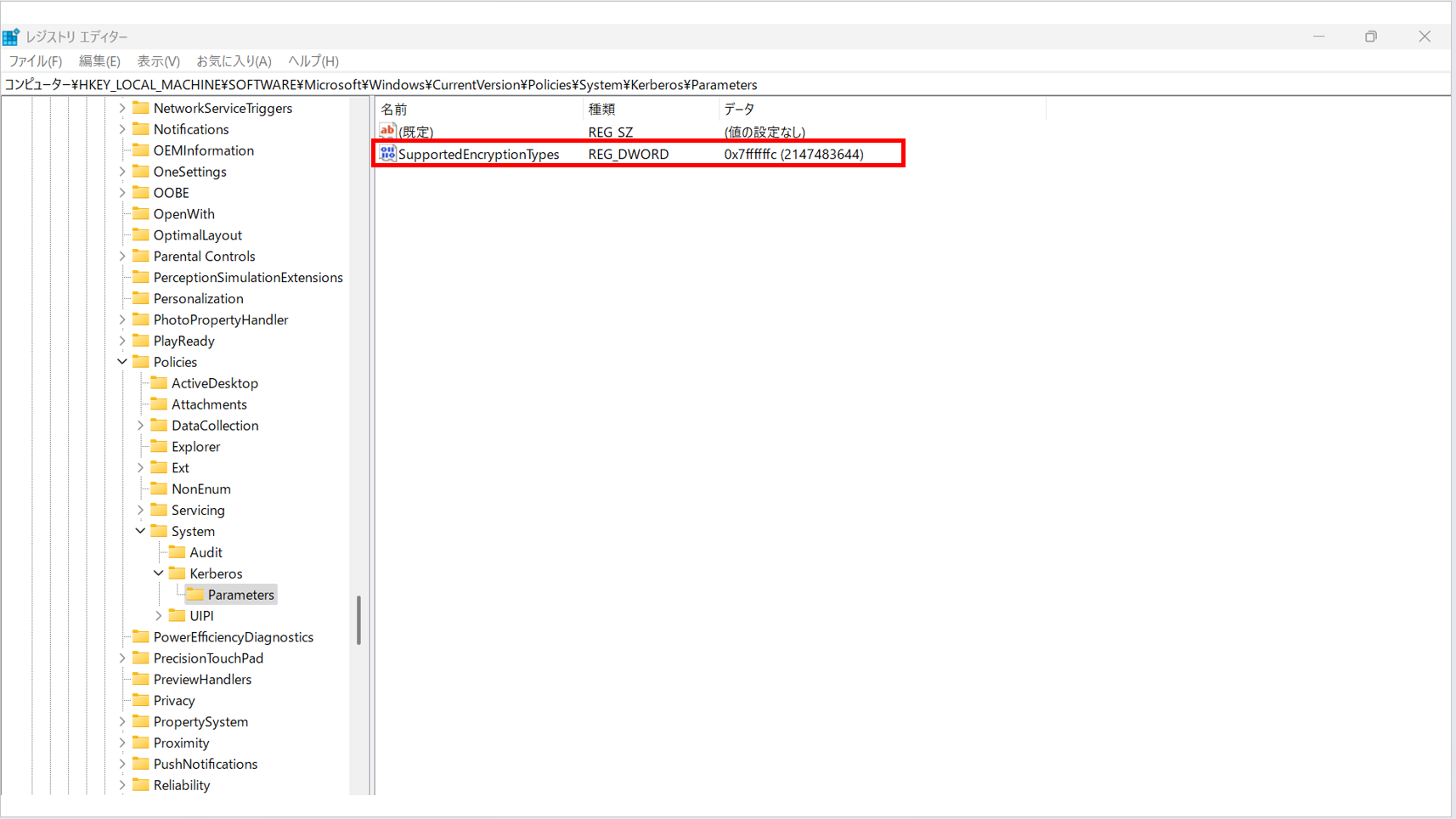
Task: Click the Policies folder icon
Action: [x=141, y=362]
